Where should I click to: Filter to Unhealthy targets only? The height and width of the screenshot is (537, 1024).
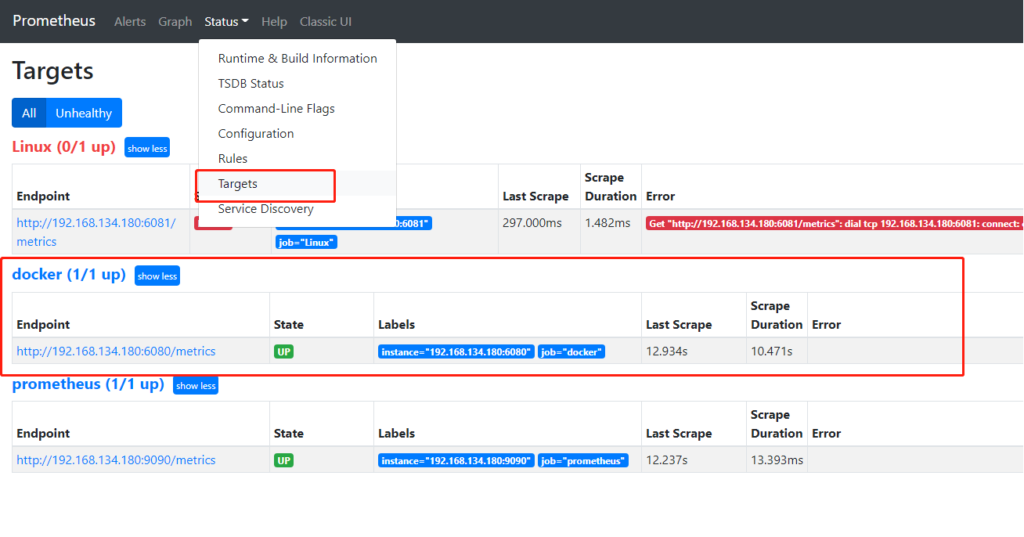84,113
